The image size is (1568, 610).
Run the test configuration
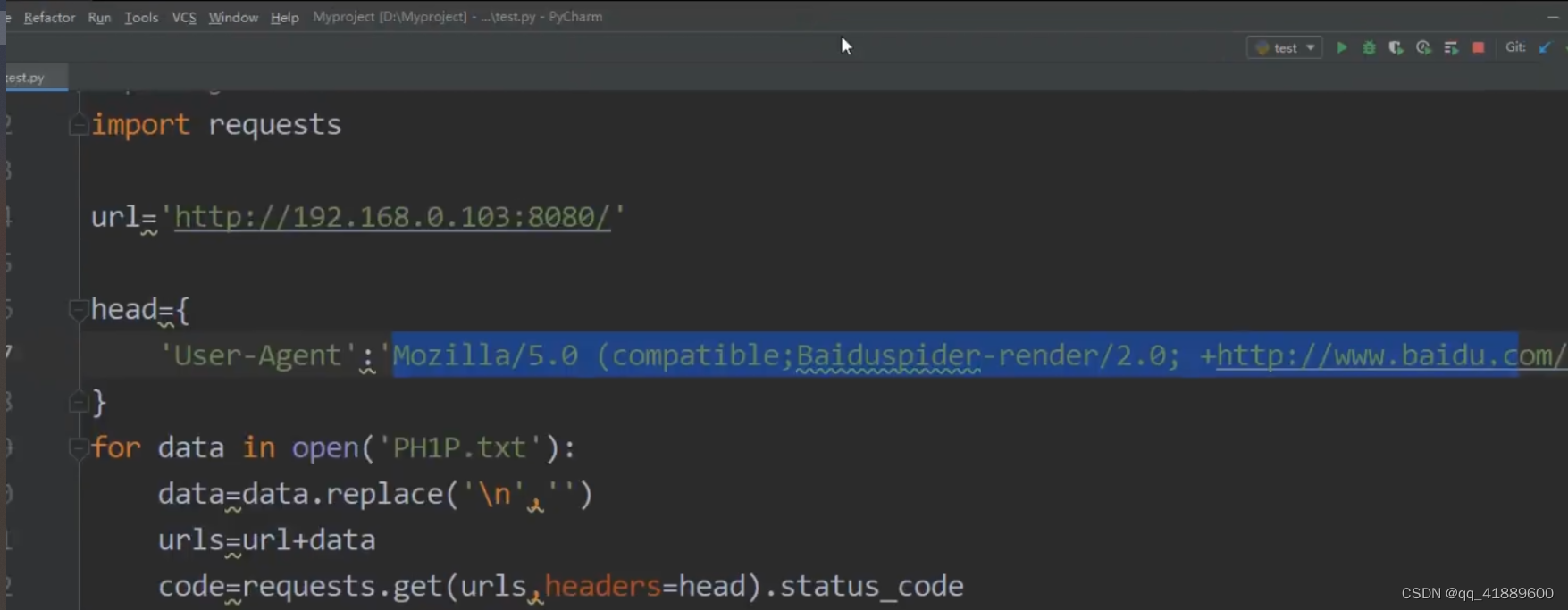click(x=1341, y=48)
